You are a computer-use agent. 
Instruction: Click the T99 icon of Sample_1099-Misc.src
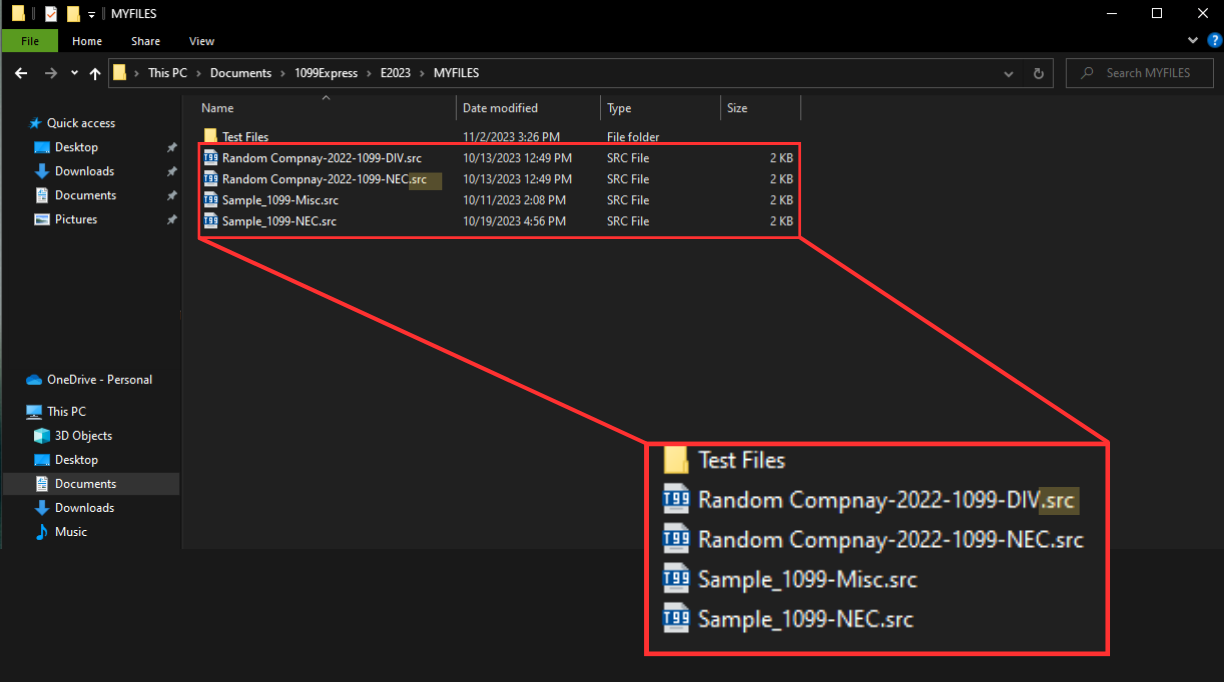click(x=211, y=200)
